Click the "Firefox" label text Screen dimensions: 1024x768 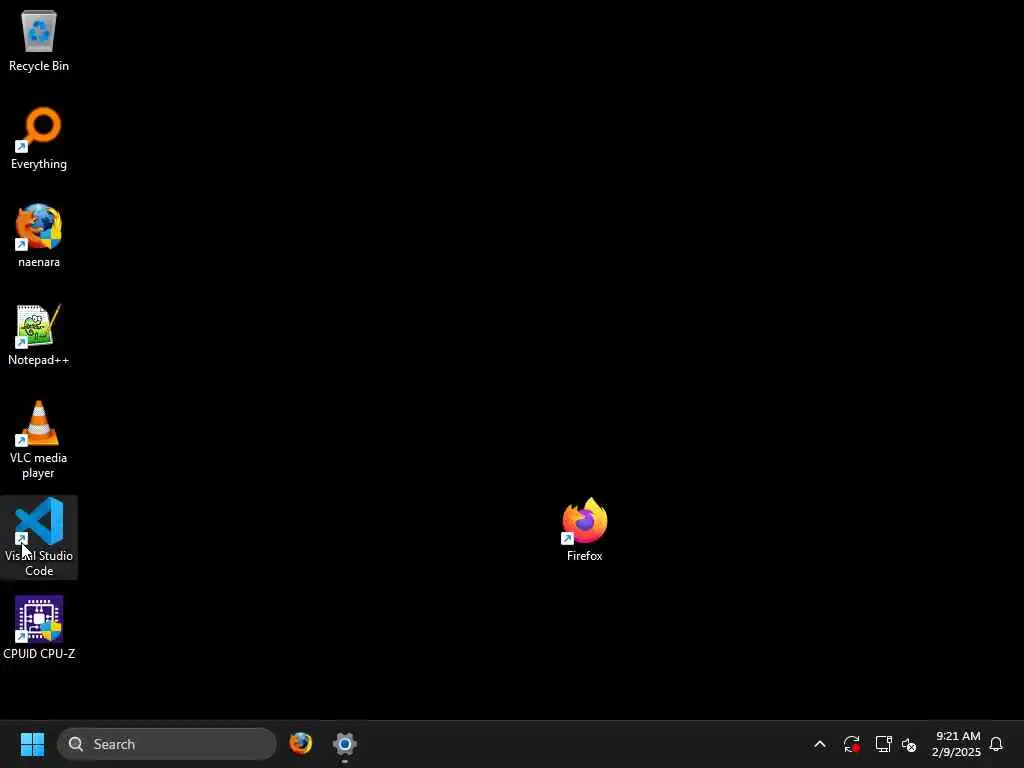pos(584,556)
